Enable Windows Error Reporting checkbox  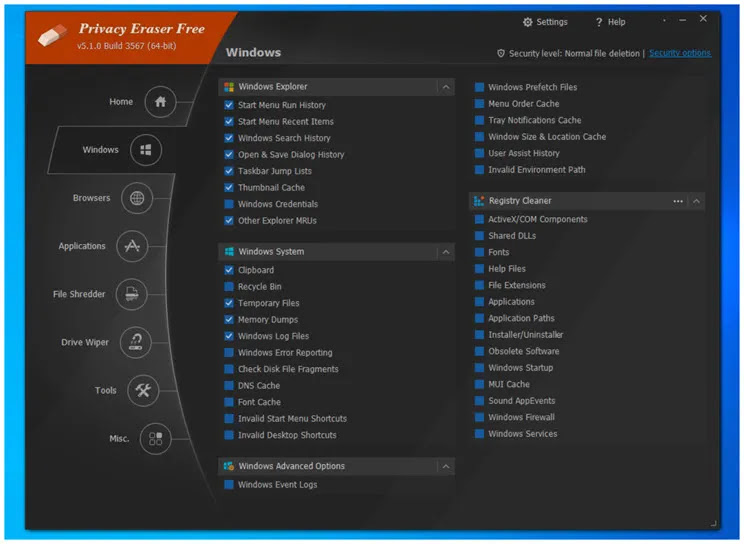click(x=229, y=353)
